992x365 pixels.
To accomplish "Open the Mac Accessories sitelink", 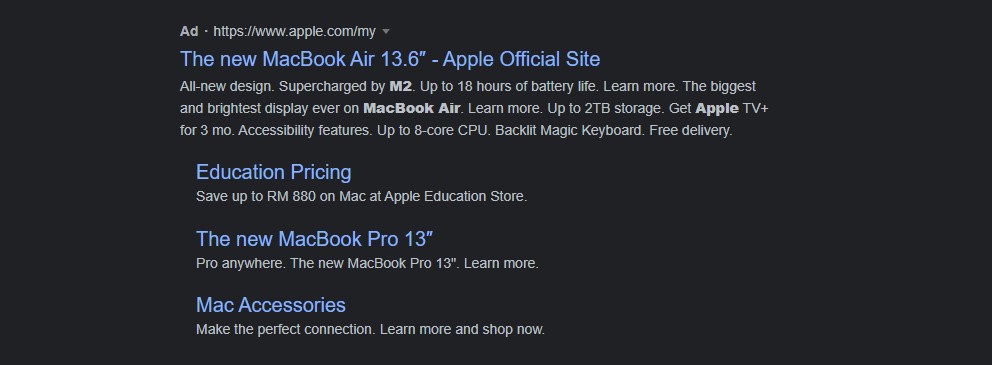I will [x=271, y=305].
